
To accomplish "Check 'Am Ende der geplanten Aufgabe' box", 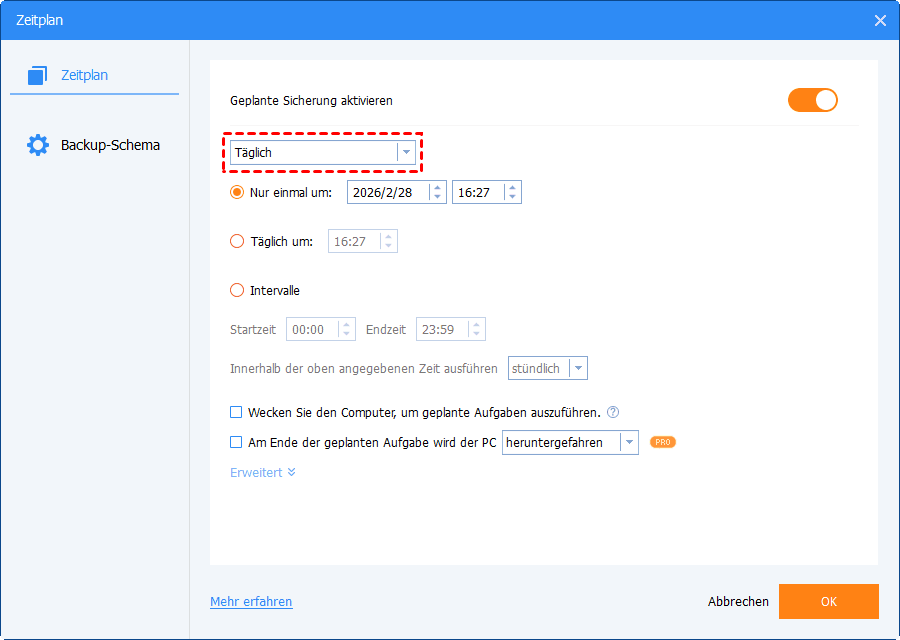I will coord(237,442).
